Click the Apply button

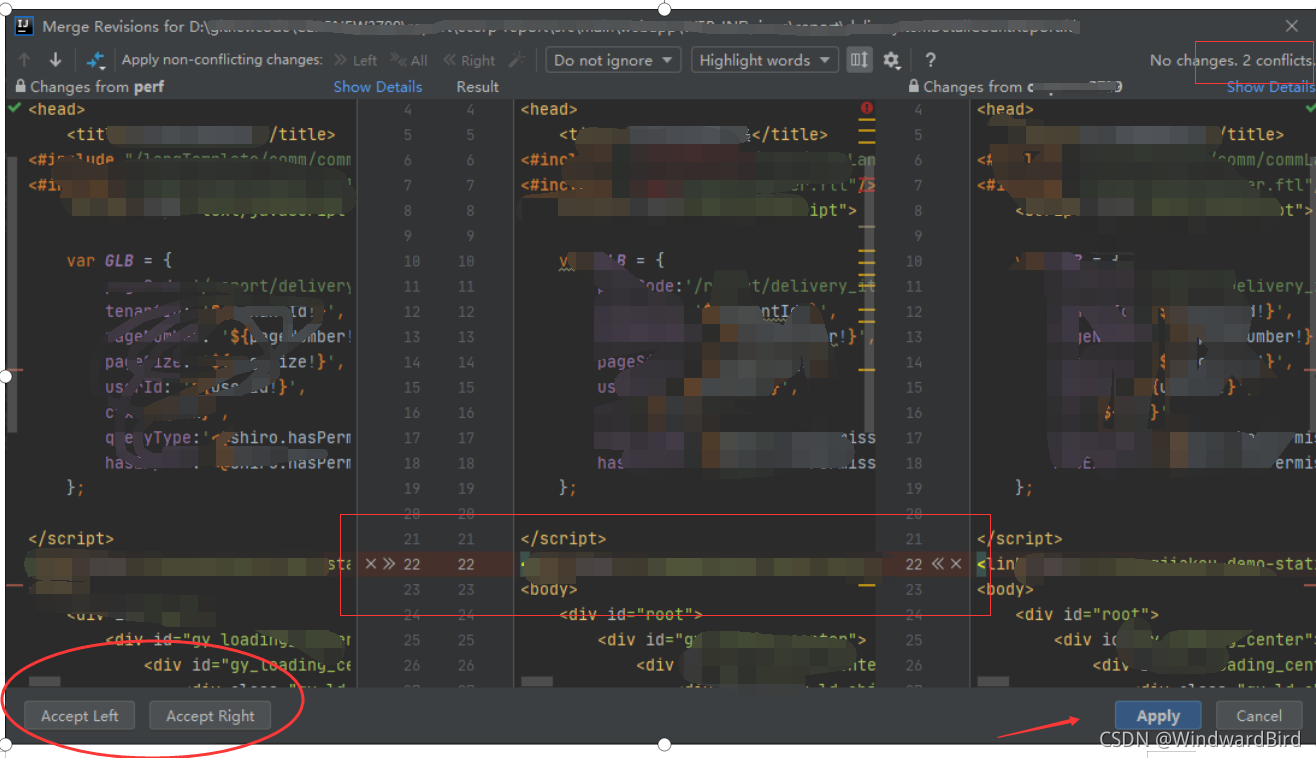(x=1158, y=715)
